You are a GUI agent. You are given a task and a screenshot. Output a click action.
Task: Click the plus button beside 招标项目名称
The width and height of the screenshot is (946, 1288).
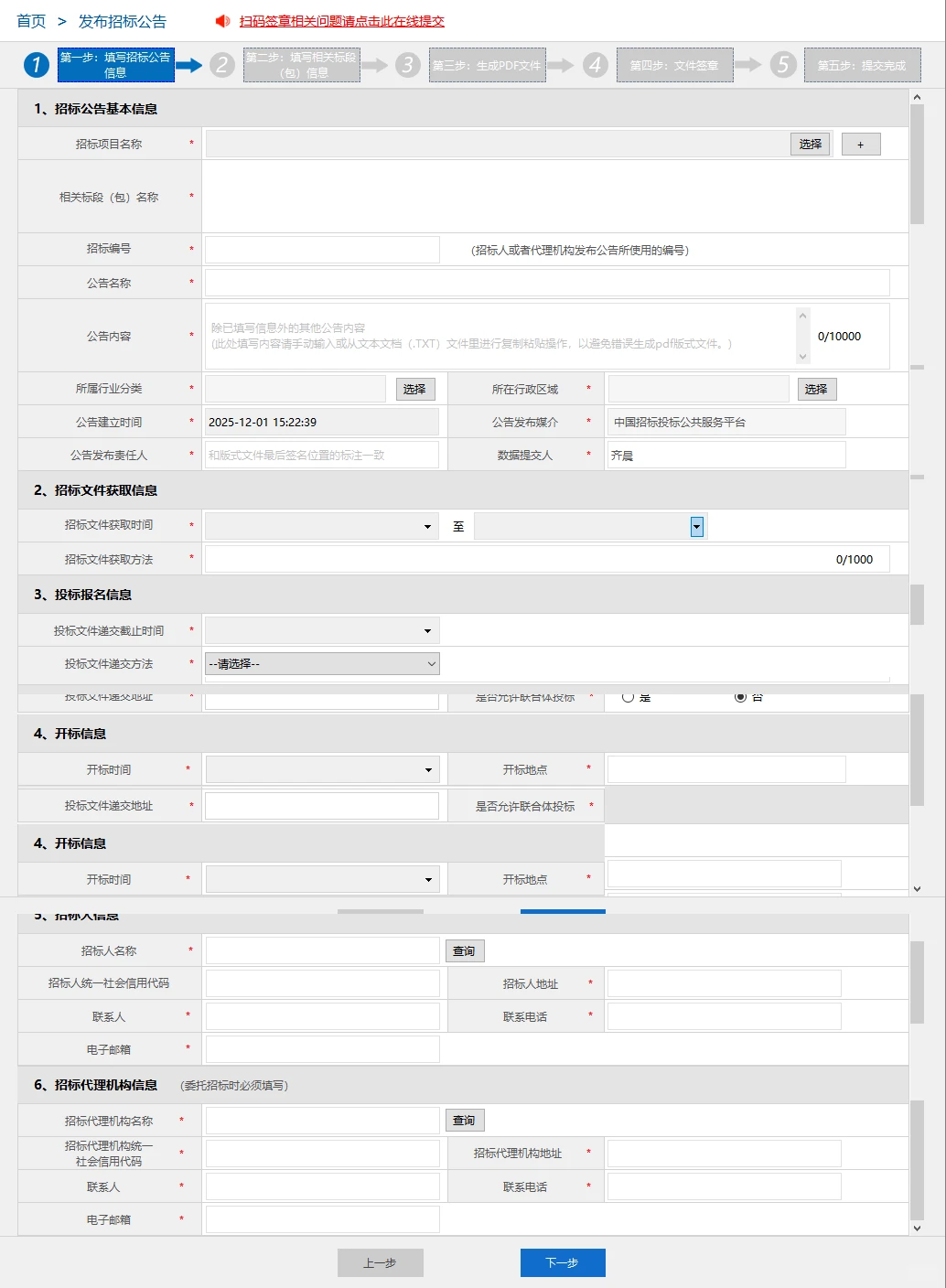(861, 145)
